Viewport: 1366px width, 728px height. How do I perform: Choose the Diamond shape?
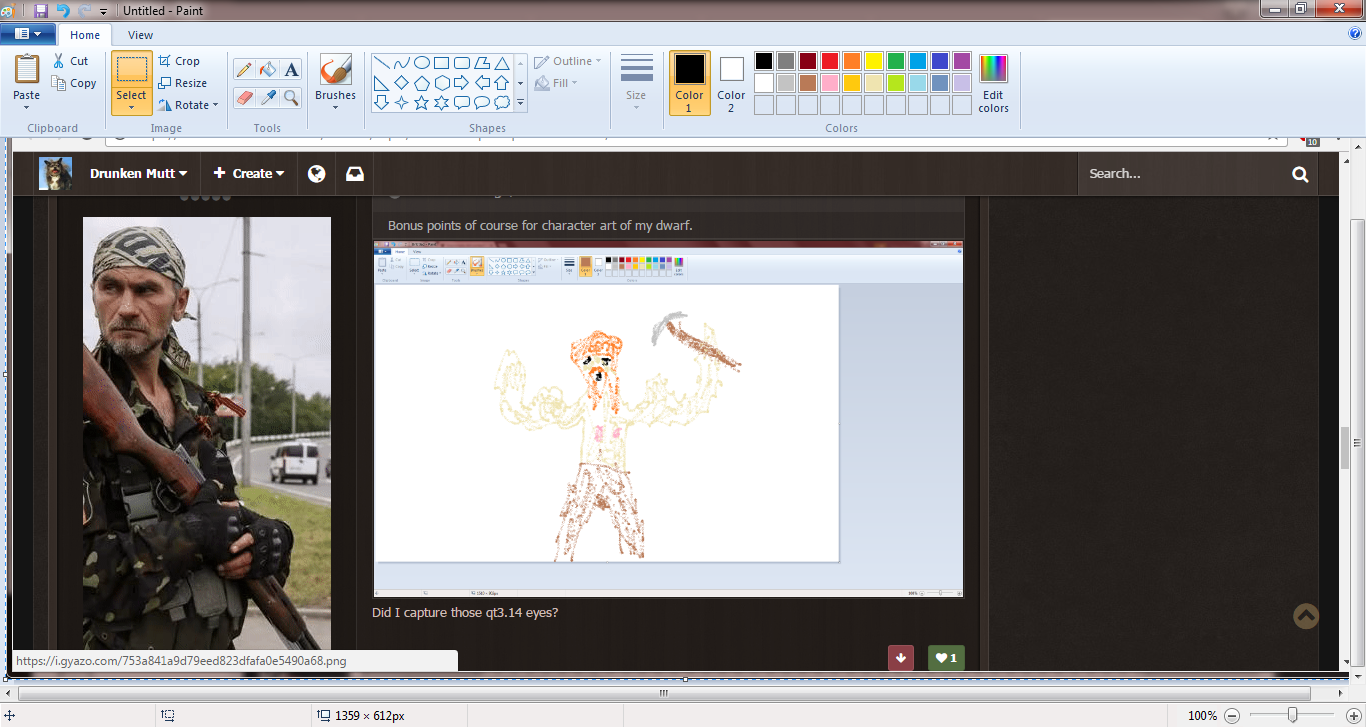pyautogui.click(x=402, y=82)
